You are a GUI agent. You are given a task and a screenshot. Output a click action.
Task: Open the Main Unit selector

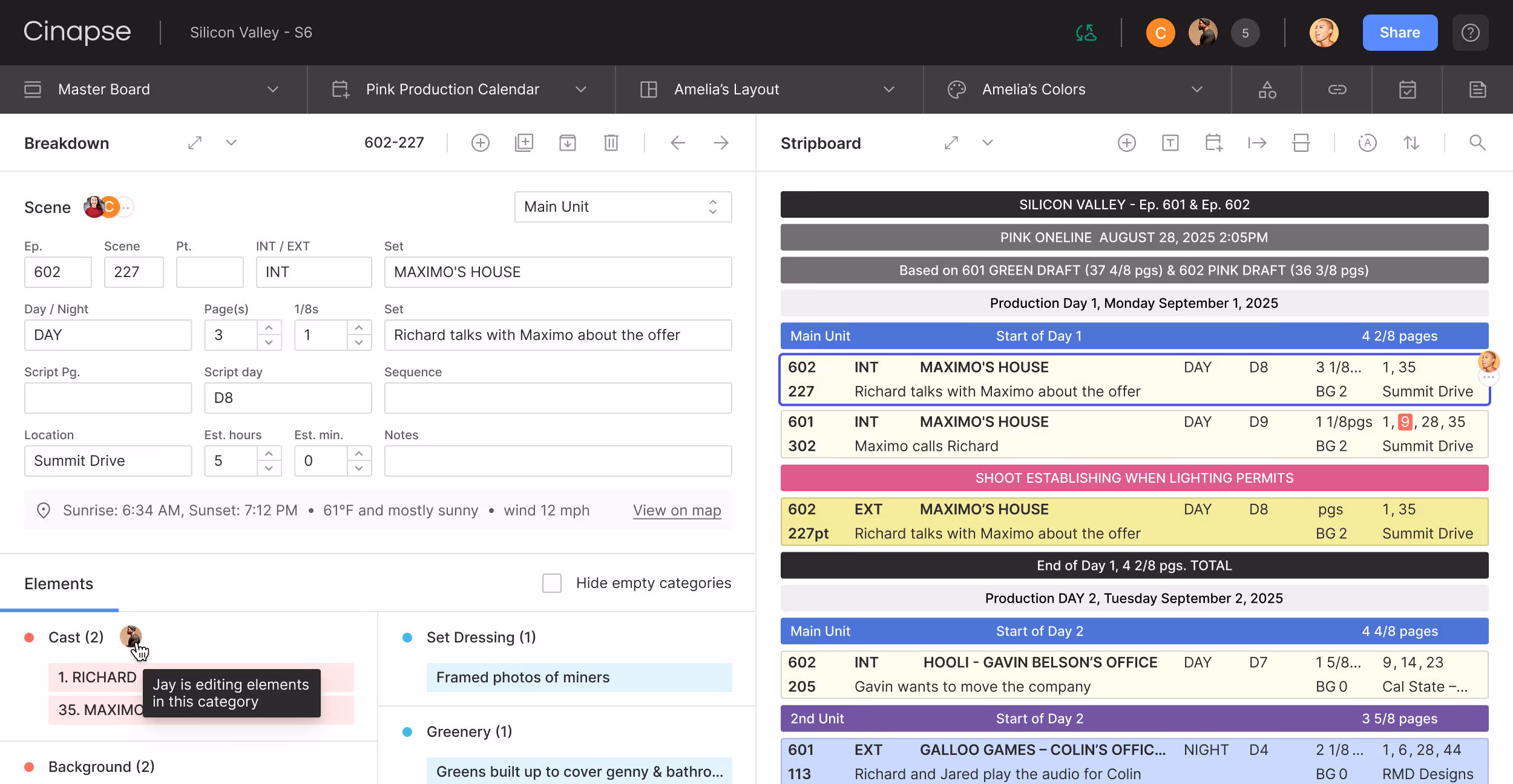[x=622, y=207]
